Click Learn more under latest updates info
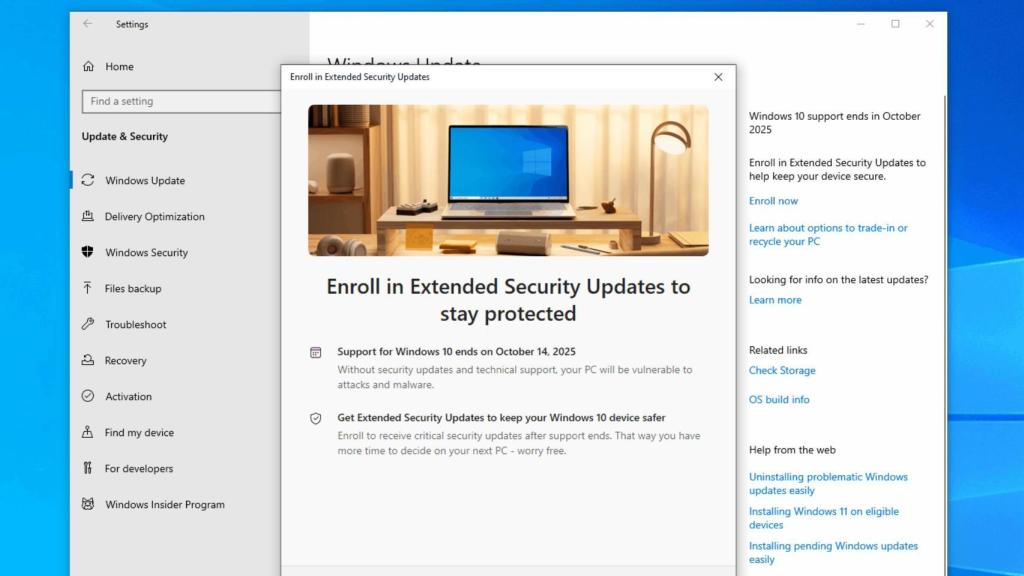This screenshot has height=576, width=1024. pos(775,299)
